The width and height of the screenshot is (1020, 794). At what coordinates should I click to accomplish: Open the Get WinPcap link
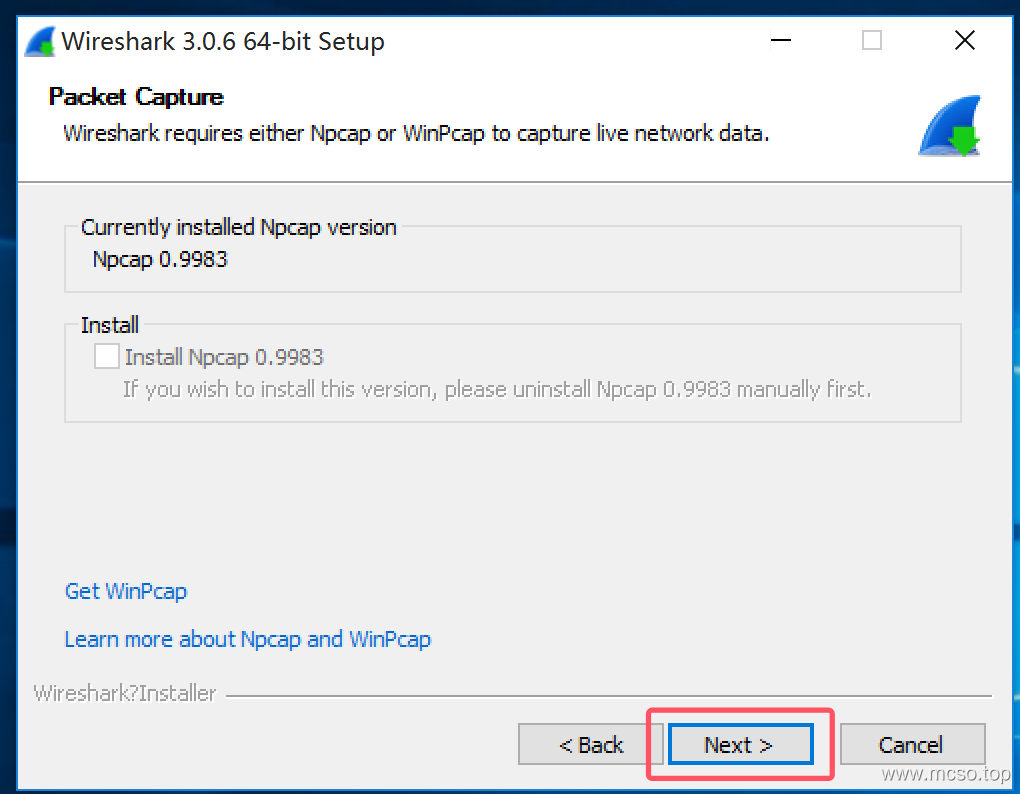pyautogui.click(x=126, y=591)
